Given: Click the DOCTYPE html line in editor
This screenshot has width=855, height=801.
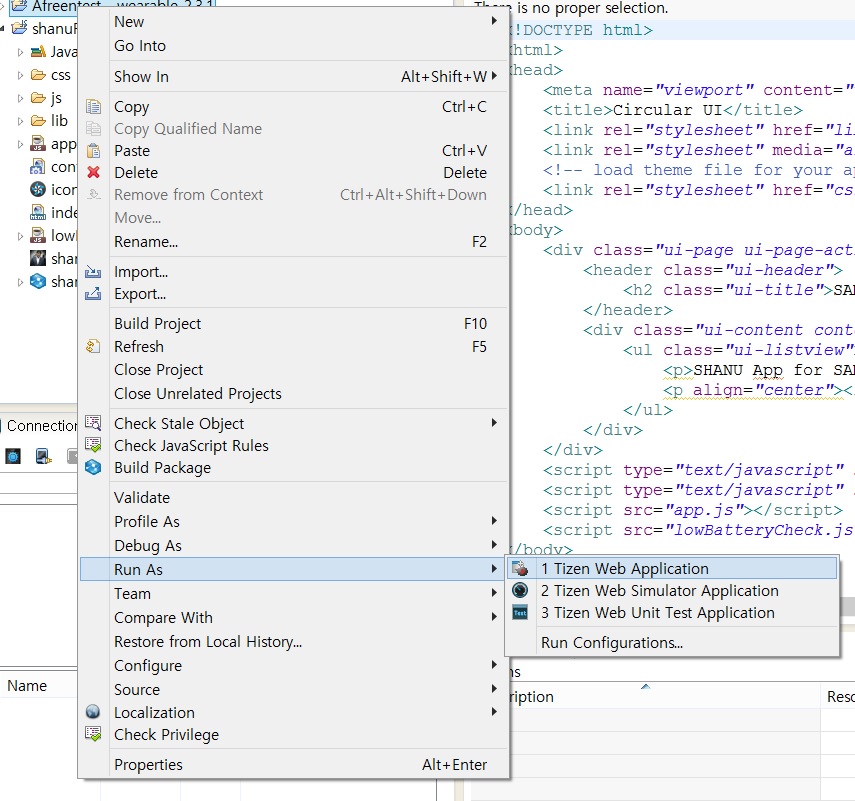Looking at the screenshot, I should [x=581, y=30].
